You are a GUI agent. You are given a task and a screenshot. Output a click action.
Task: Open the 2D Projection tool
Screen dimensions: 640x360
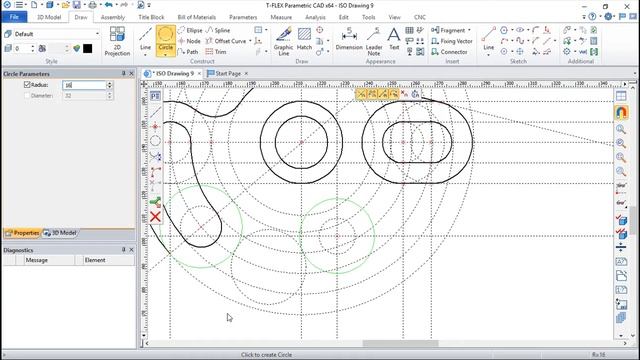(117, 41)
